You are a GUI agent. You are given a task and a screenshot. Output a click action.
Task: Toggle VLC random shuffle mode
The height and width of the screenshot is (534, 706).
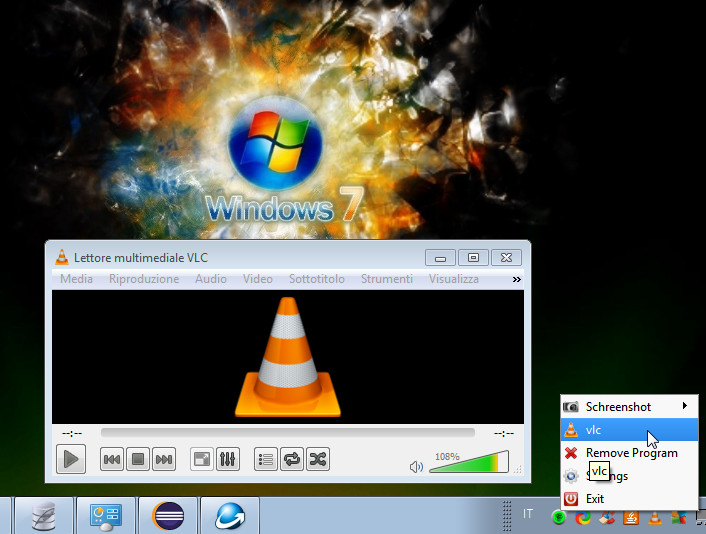click(318, 459)
